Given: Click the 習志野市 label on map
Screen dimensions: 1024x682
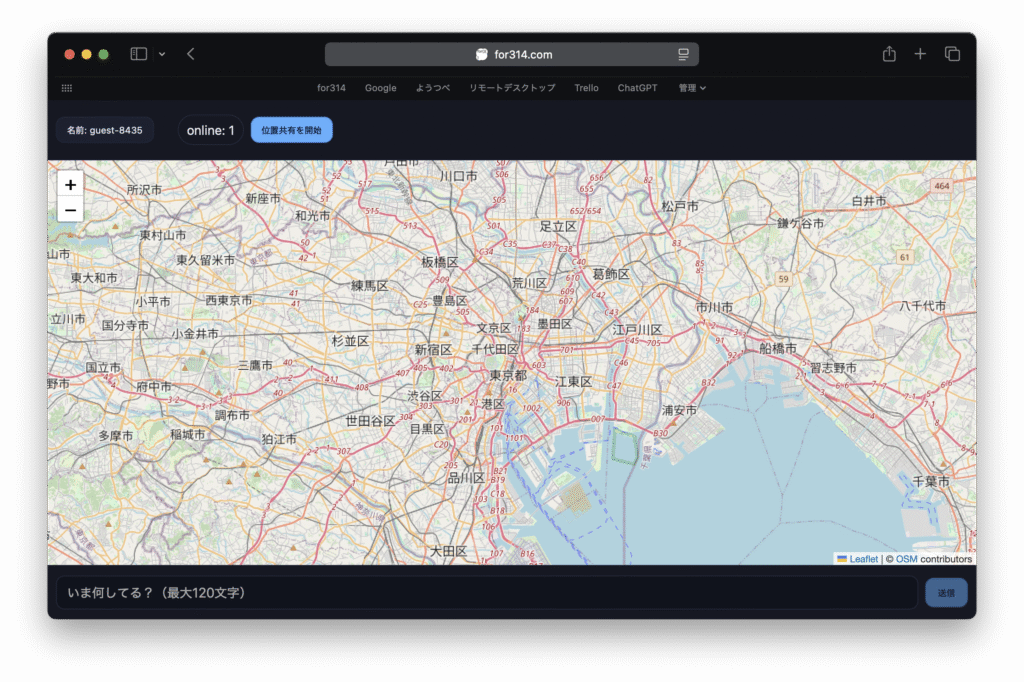Looking at the screenshot, I should click(833, 368).
